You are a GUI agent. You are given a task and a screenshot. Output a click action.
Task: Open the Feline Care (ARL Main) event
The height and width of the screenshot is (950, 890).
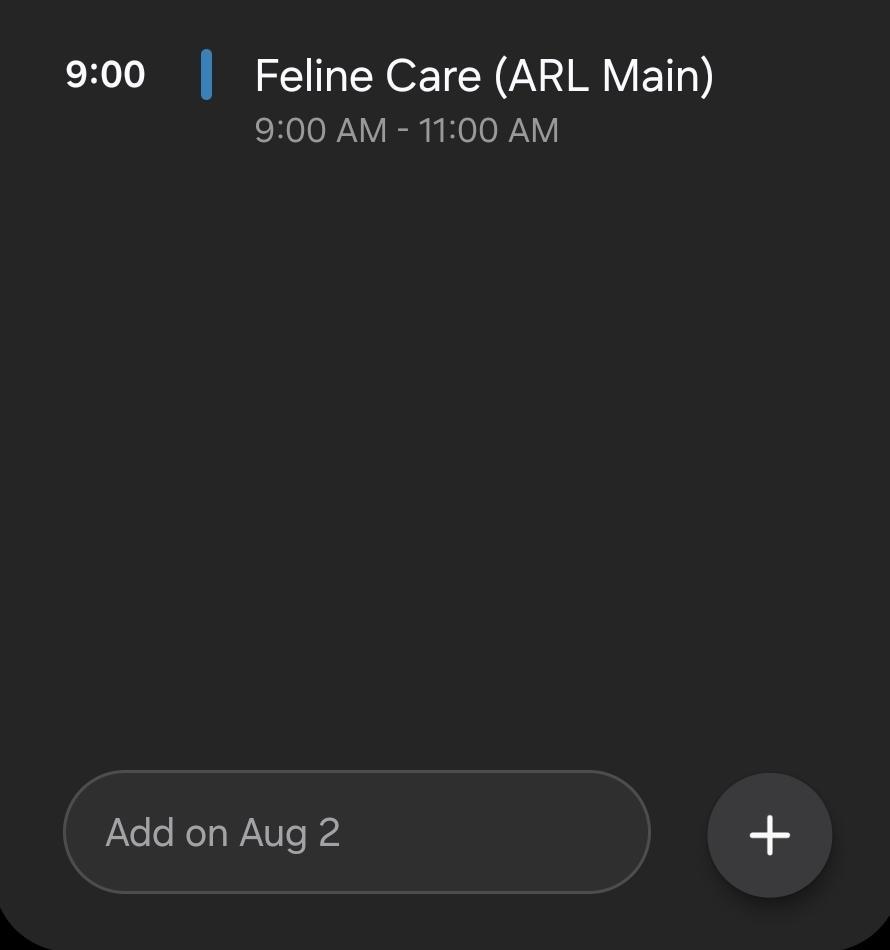484,77
